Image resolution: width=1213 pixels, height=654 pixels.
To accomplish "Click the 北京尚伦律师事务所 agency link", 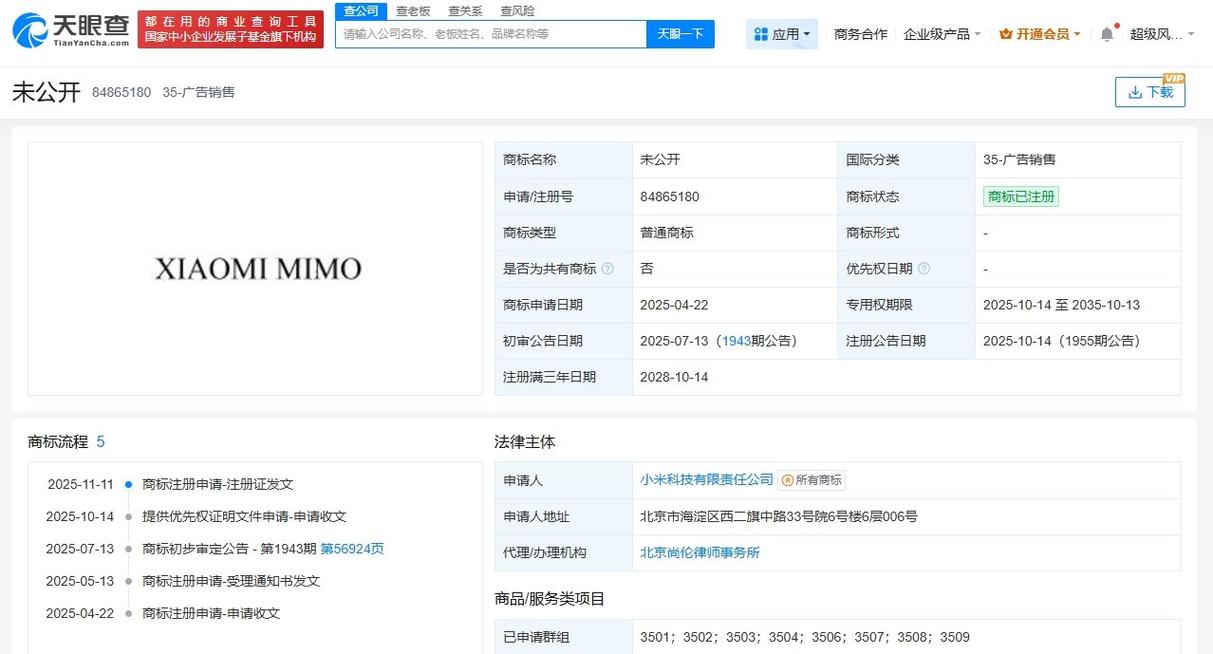I will click(x=699, y=552).
